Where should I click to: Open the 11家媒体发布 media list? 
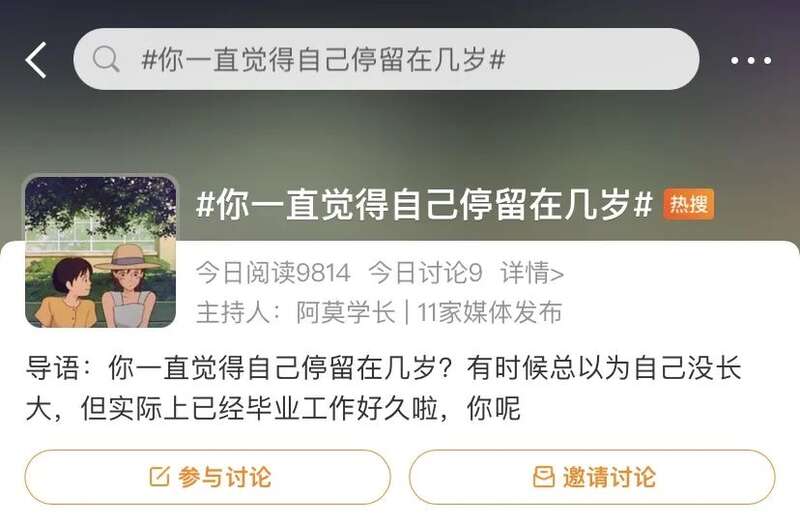(x=489, y=312)
